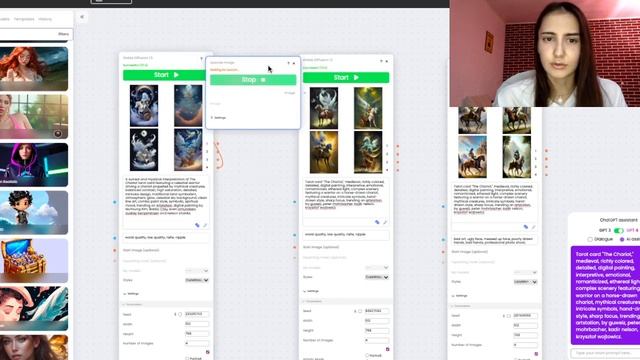The width and height of the screenshot is (640, 360).
Task: Open the Styles dropdown in the first node
Action: click(197, 280)
